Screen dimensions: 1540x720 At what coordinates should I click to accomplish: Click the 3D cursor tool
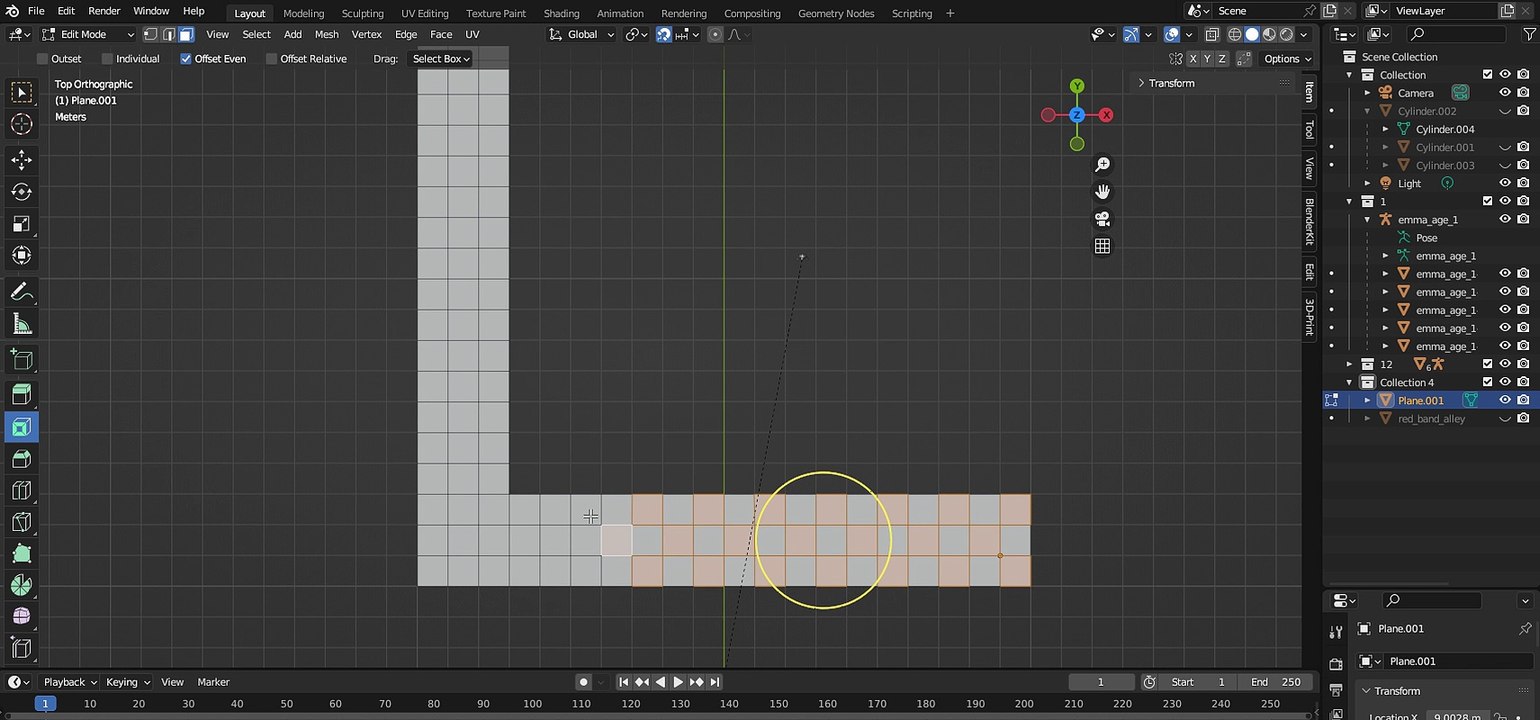[21, 124]
